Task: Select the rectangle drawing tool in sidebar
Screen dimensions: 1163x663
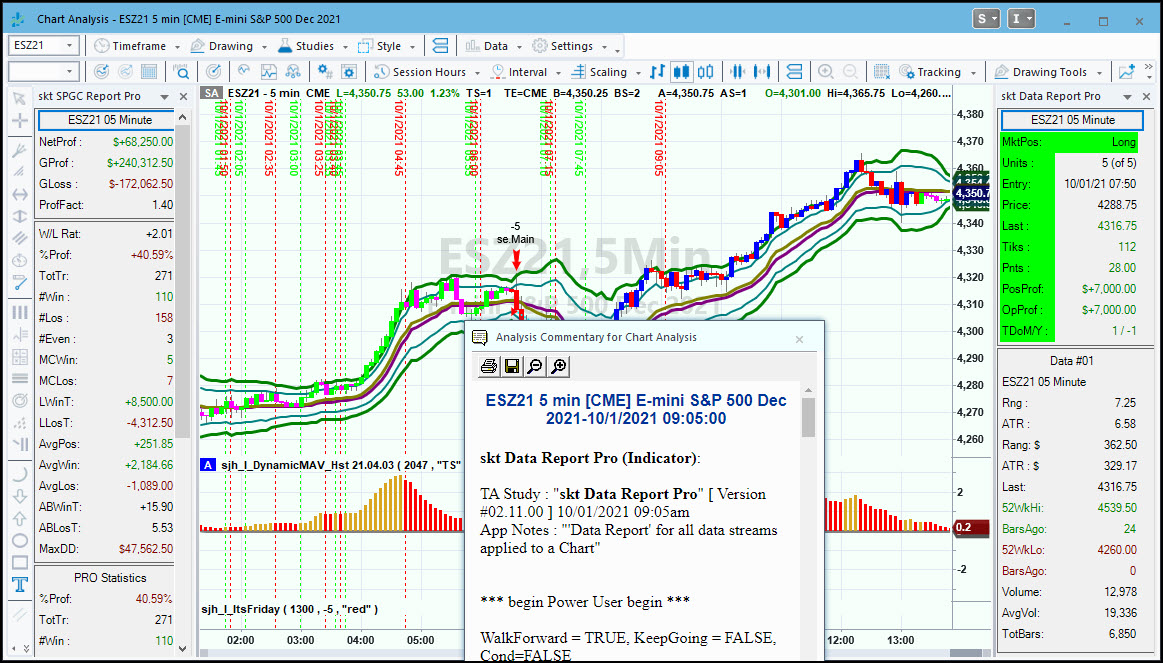Action: [x=20, y=562]
